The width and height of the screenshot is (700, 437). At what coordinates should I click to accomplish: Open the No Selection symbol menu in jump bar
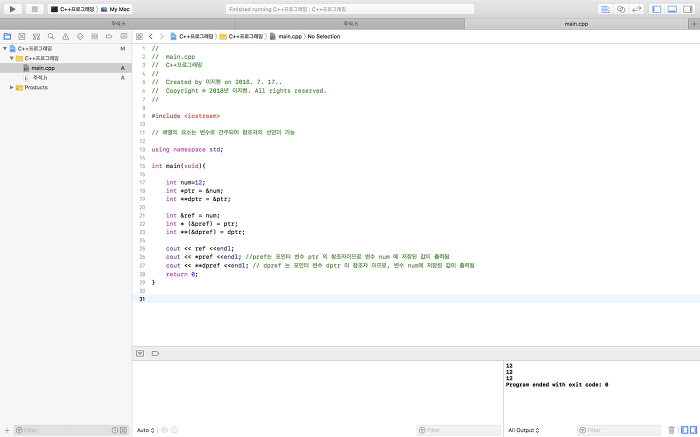(324, 36)
